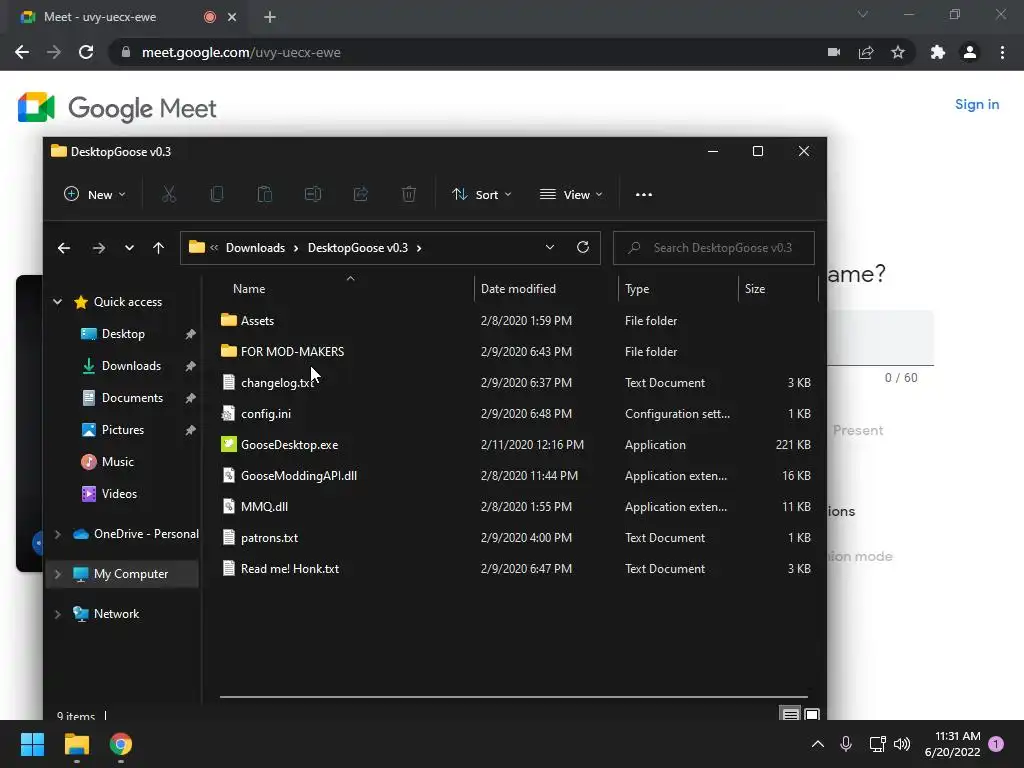Screen dimensions: 1024x768
Task: Expand the Network tree node
Action: tap(57, 614)
